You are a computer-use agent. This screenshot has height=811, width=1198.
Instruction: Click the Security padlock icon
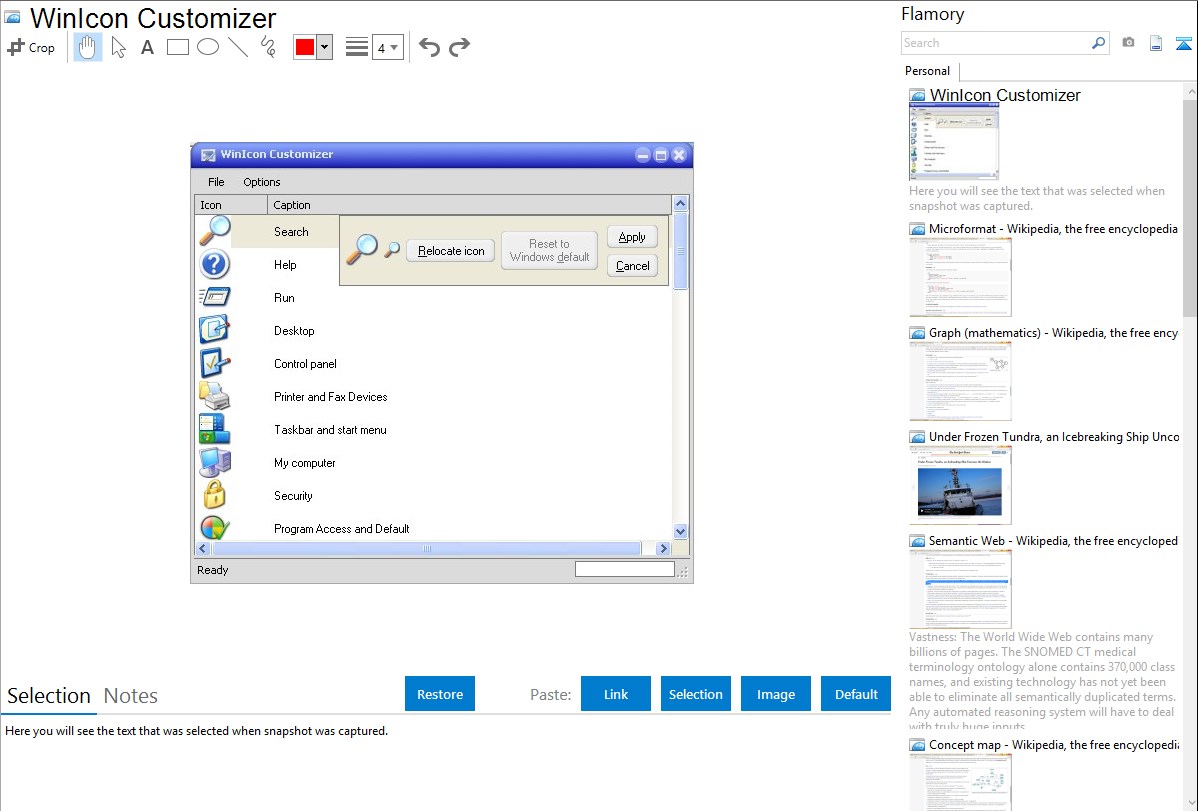tap(215, 495)
